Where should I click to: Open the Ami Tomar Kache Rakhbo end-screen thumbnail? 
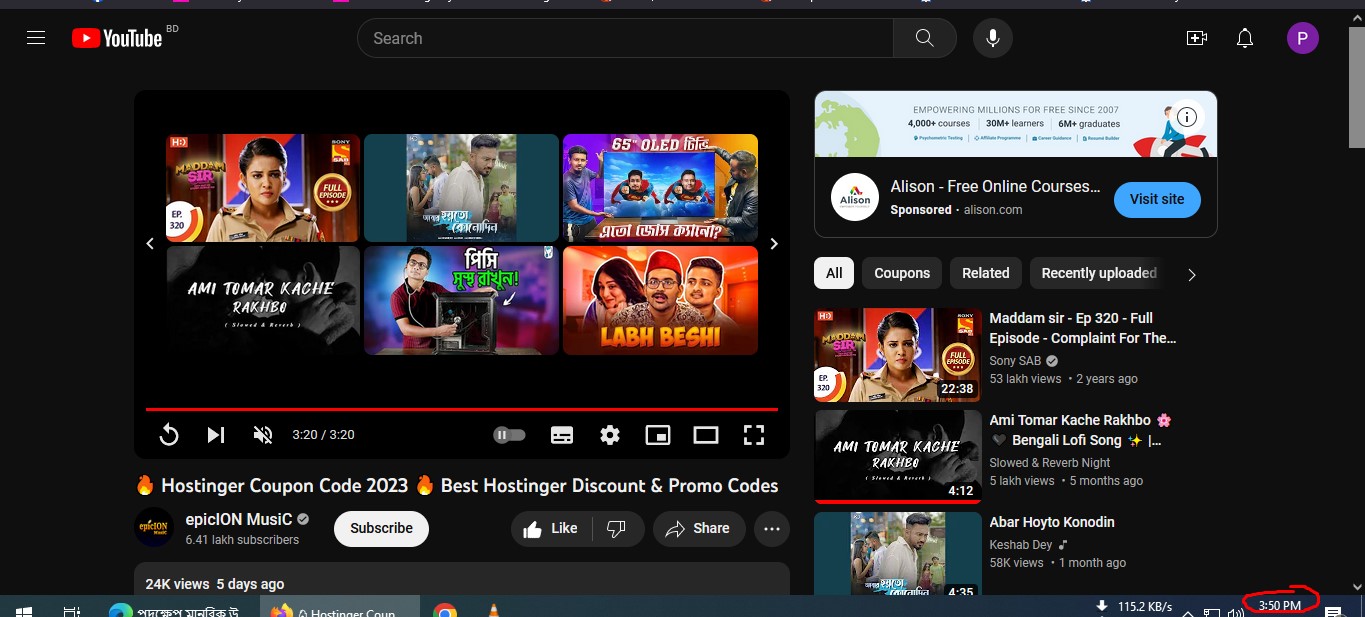pos(263,300)
